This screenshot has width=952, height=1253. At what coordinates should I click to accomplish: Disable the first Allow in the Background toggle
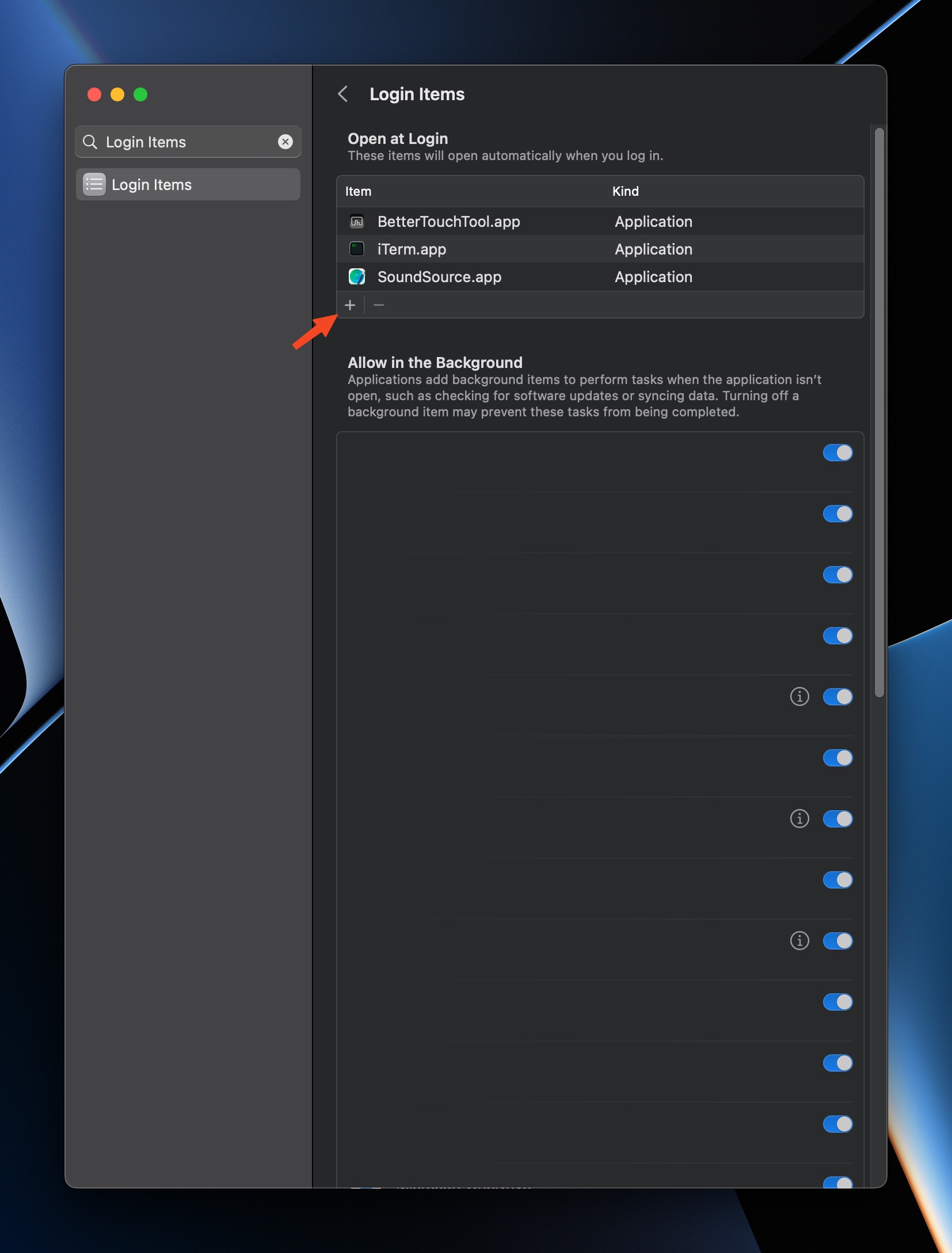tap(837, 453)
